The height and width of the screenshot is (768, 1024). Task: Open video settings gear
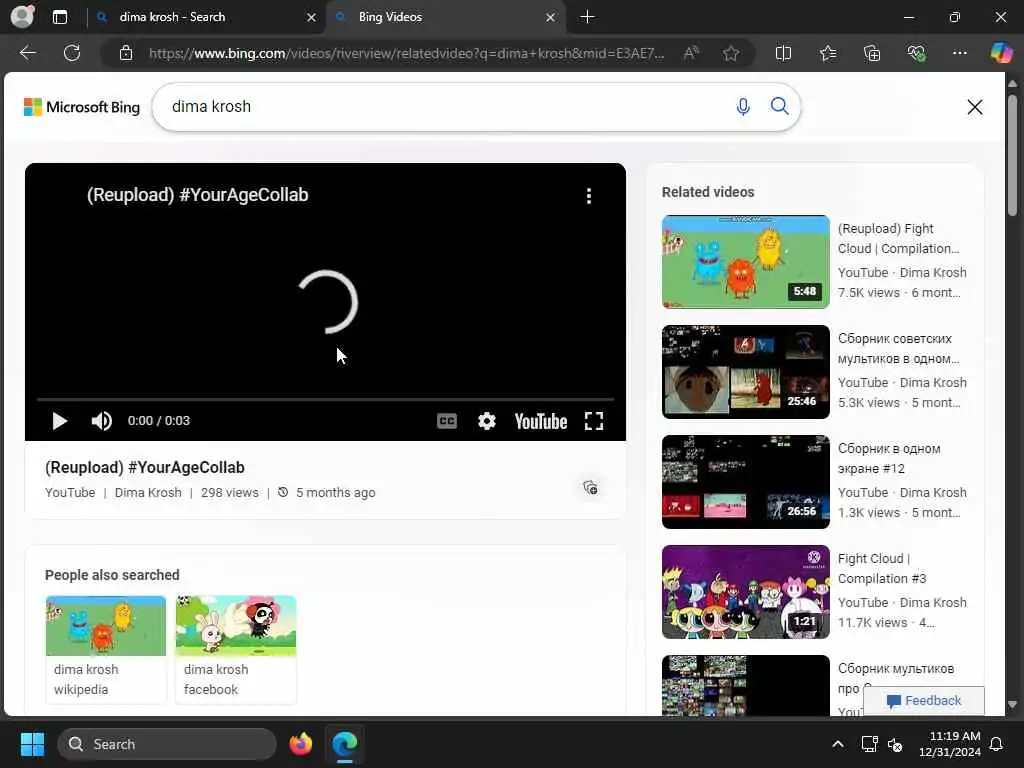coord(487,421)
